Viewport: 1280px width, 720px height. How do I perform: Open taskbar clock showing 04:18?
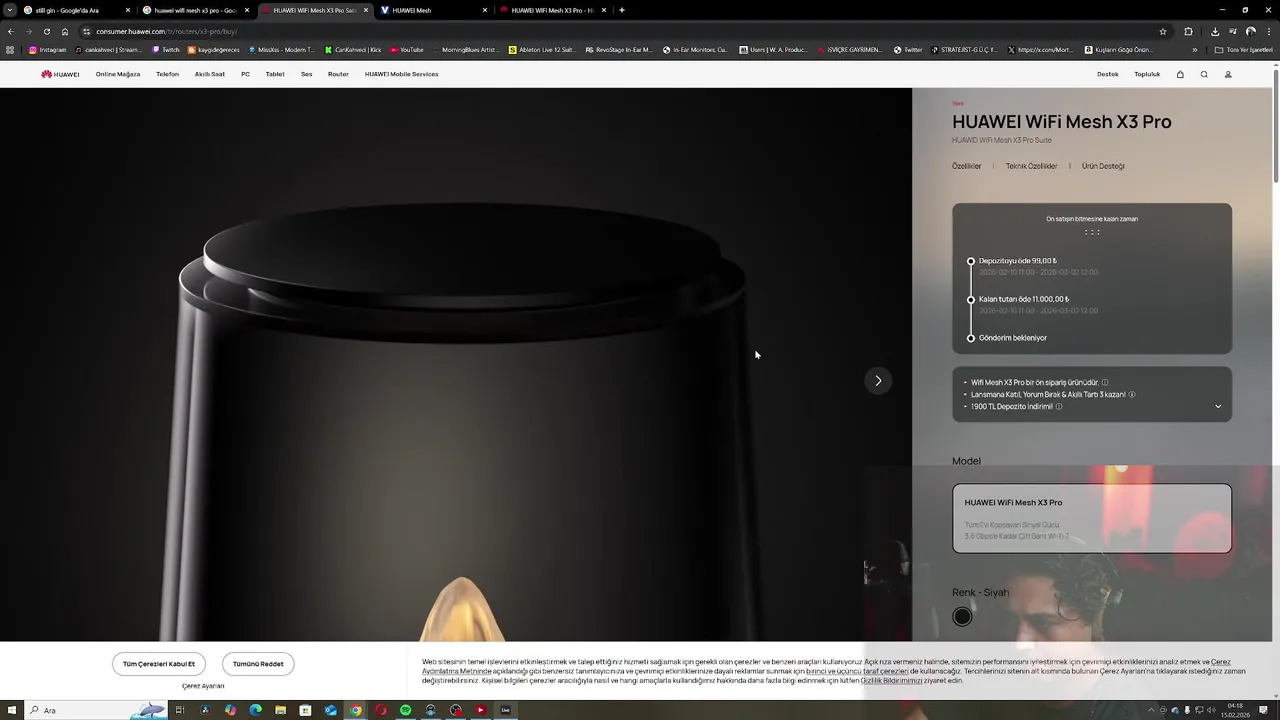click(x=1235, y=710)
